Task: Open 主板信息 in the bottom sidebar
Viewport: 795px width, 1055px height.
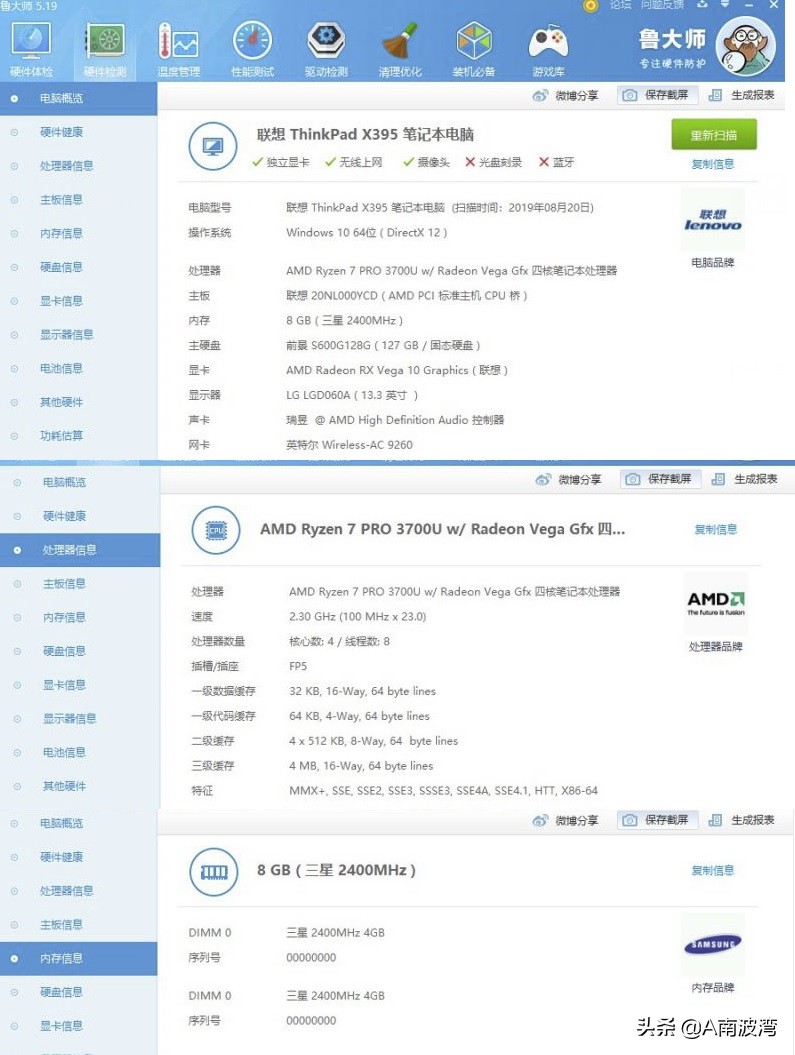Action: 79,924
